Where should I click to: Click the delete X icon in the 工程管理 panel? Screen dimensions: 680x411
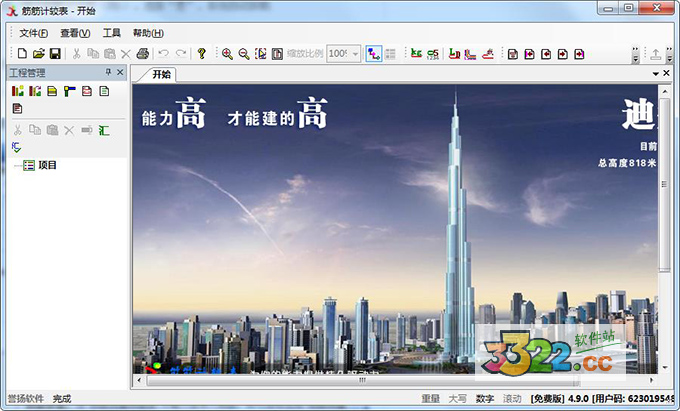(69, 130)
